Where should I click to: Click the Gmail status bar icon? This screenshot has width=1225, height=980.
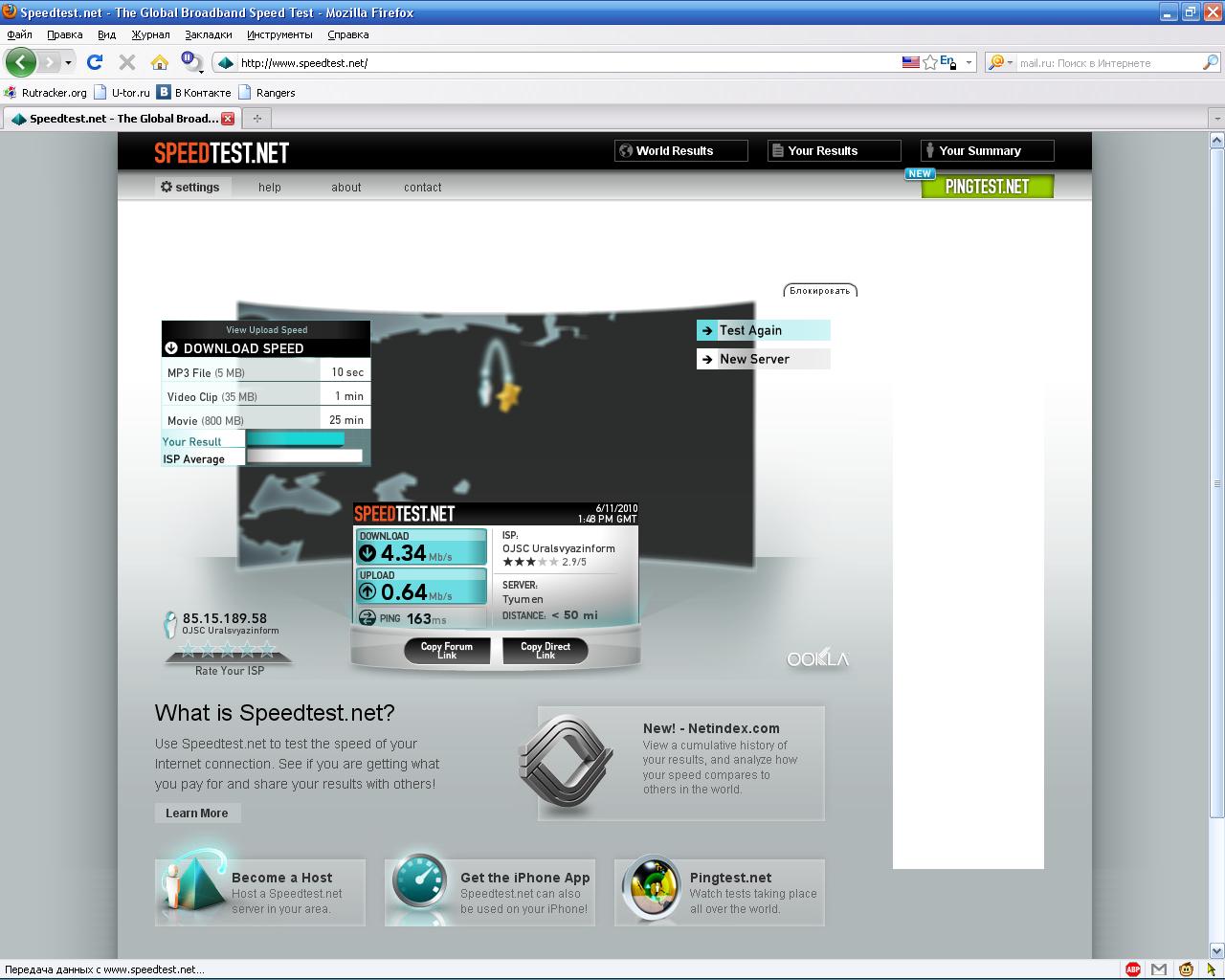point(1159,969)
